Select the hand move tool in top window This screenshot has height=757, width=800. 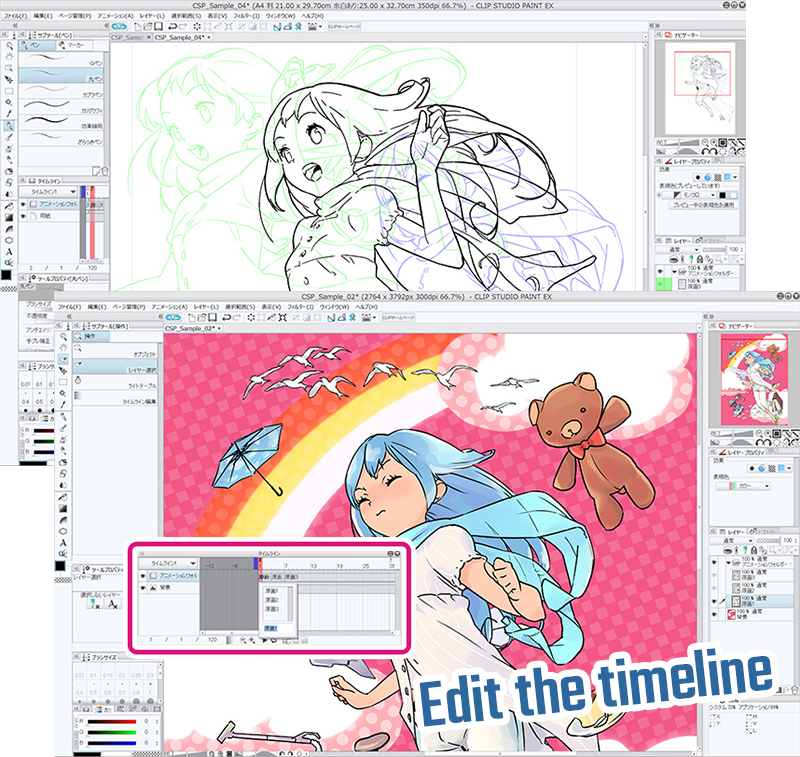pos(8,57)
